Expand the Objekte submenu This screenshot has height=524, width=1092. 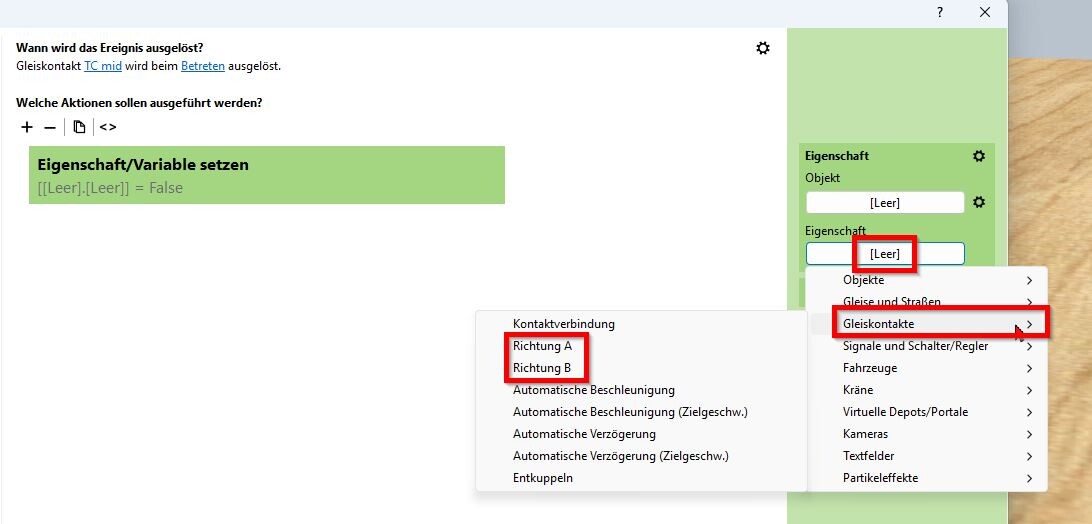tap(927, 280)
